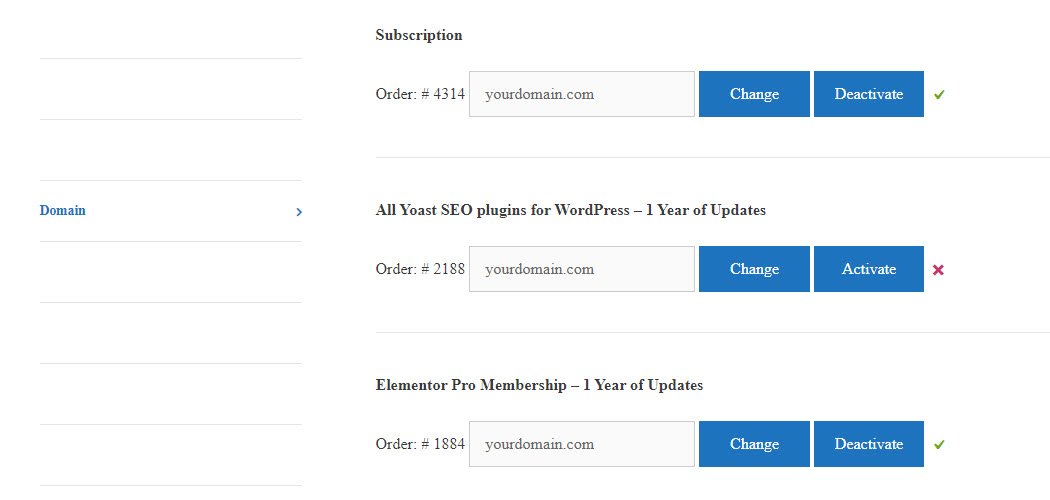Viewport: 1050px width, 500px height.
Task: Select the Subscription section heading
Action: (419, 35)
